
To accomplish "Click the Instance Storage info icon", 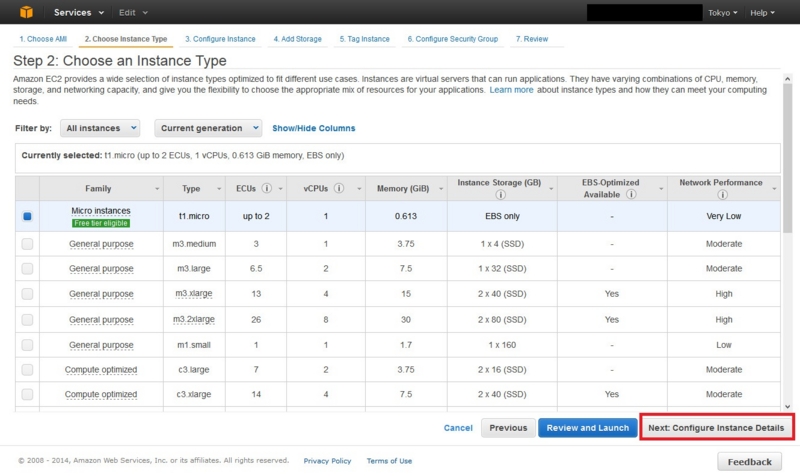I will [x=501, y=194].
